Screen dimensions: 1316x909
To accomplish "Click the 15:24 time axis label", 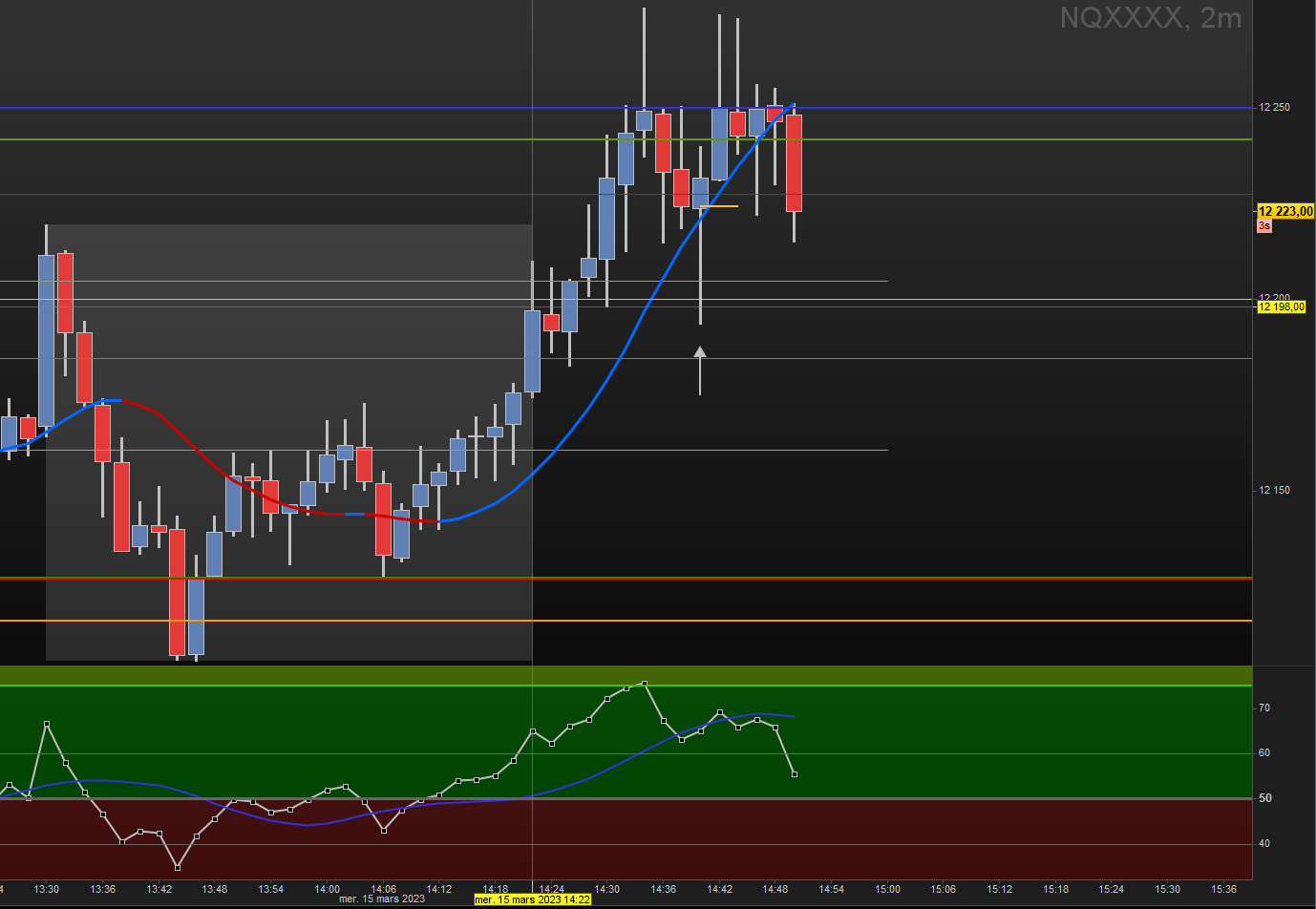I will 1112,889.
